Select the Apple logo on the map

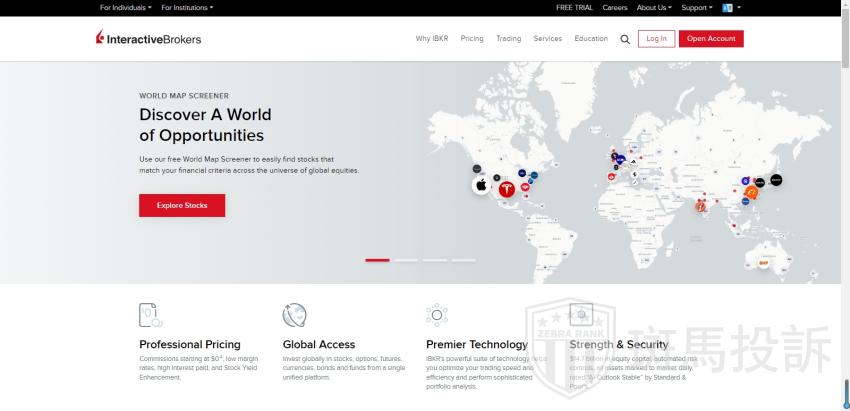[481, 185]
